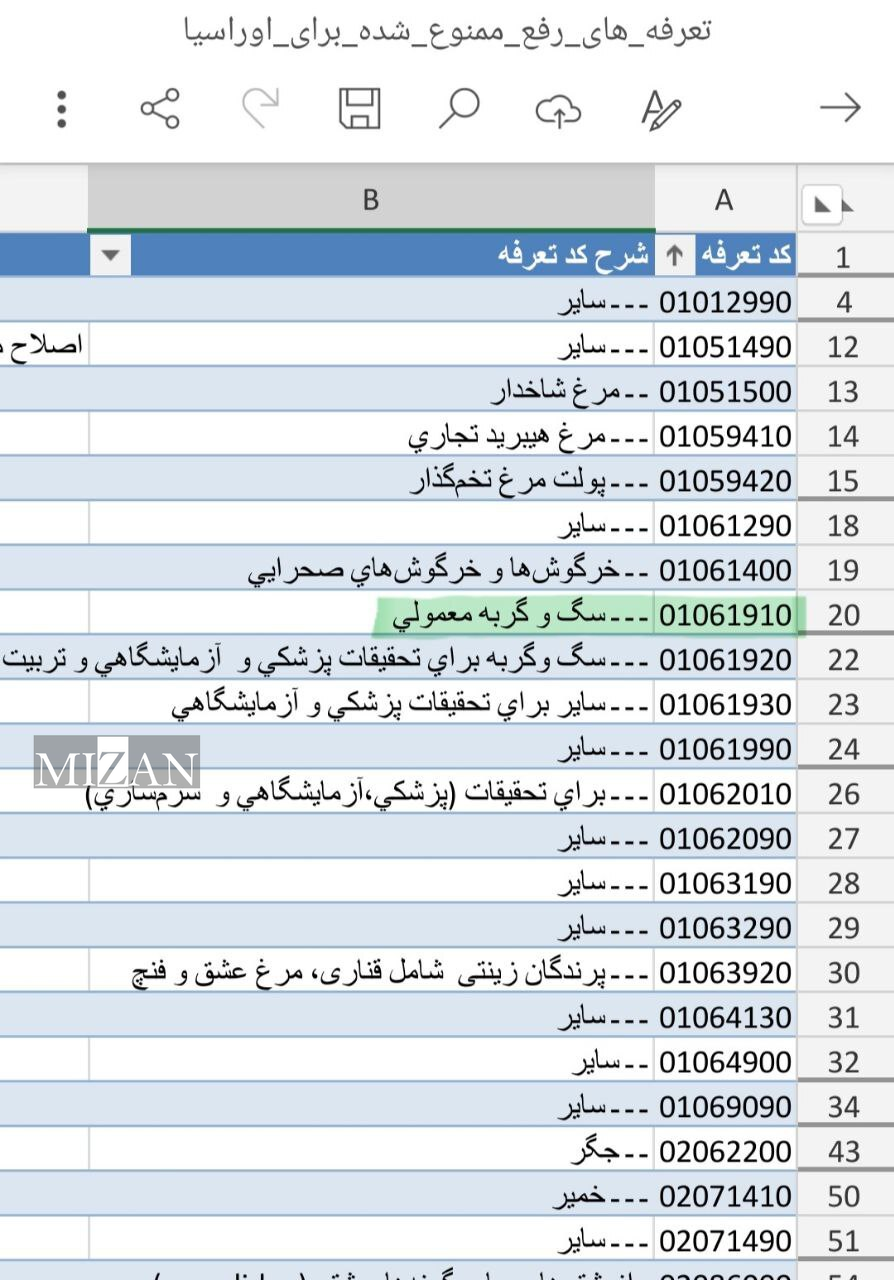Open search with the magnifier icon
Image resolution: width=894 pixels, height=1280 pixels.
pos(459,108)
